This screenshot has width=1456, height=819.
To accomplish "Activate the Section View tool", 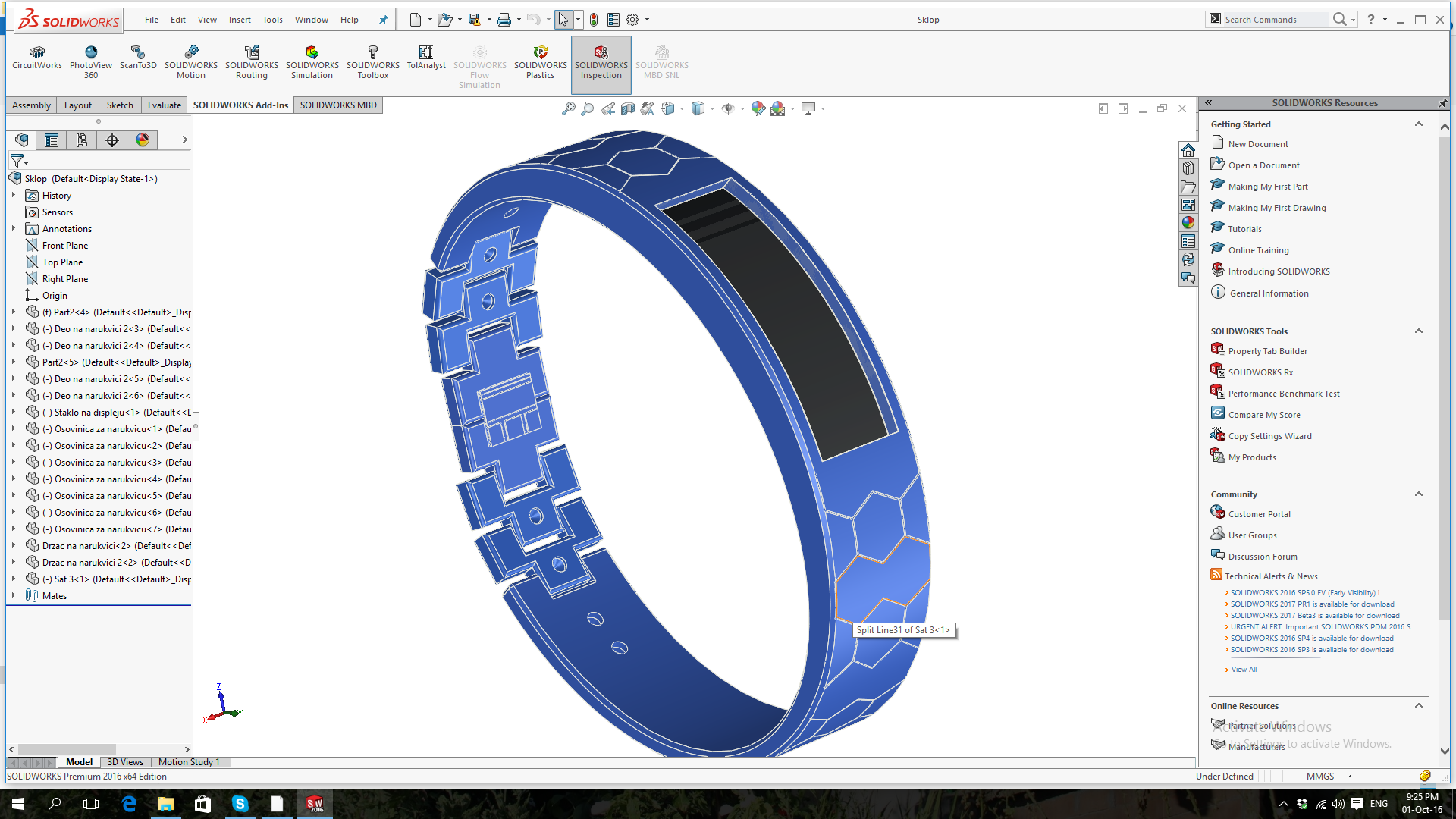I will [x=628, y=108].
